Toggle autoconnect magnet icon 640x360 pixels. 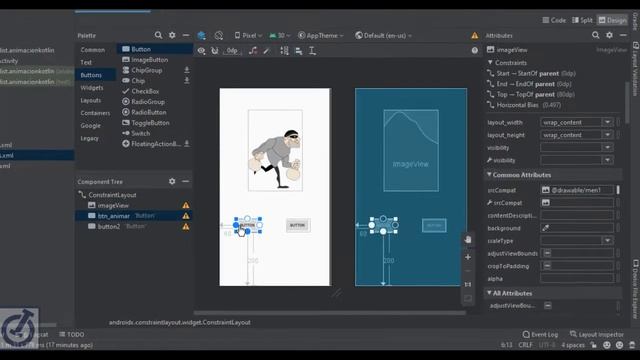coord(215,51)
